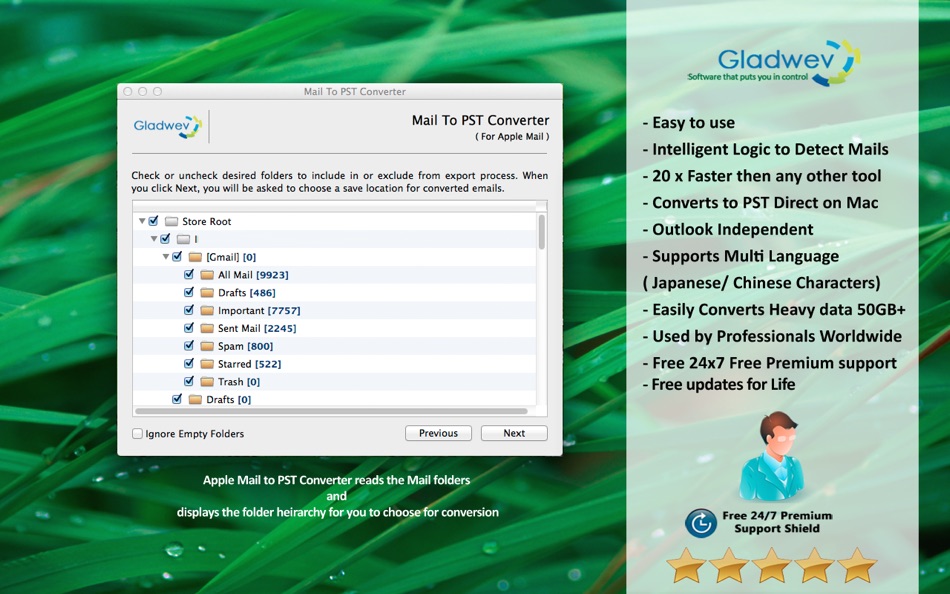Click the vertical scrollbar thumb in folder list
The height and width of the screenshot is (594, 950).
(542, 232)
